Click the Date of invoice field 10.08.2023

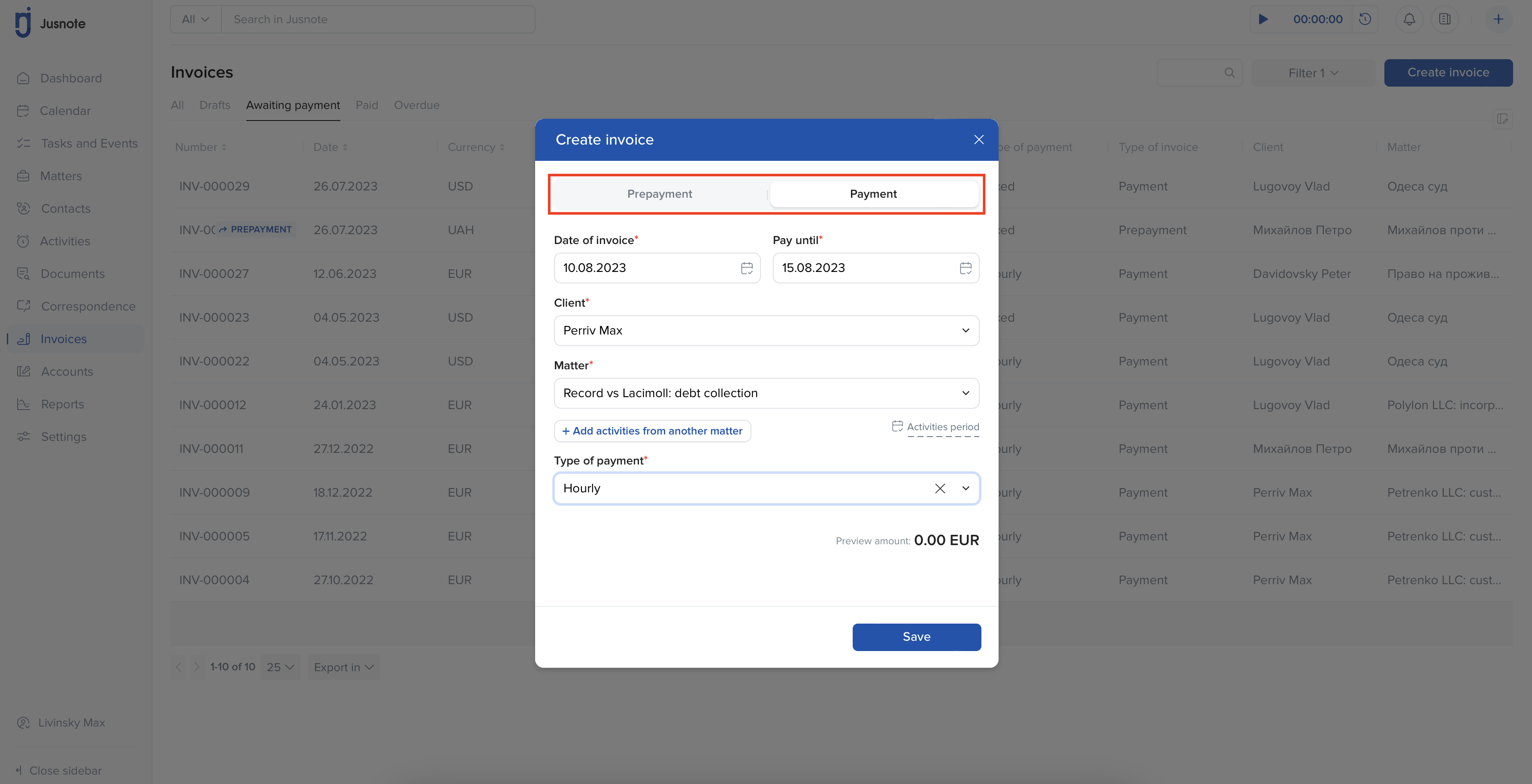657,268
